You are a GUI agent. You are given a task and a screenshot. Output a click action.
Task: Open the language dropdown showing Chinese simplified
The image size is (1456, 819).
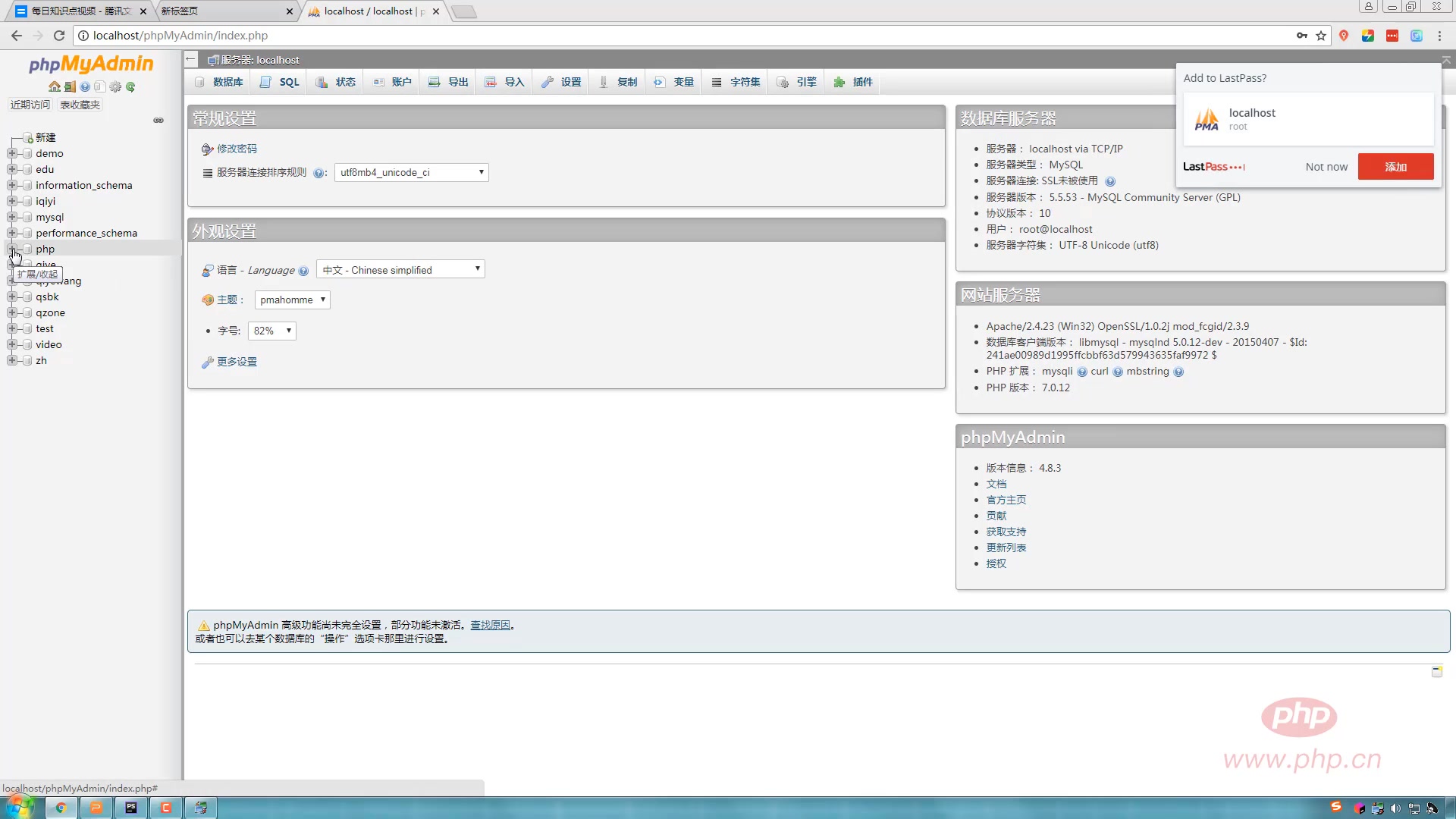(x=400, y=270)
